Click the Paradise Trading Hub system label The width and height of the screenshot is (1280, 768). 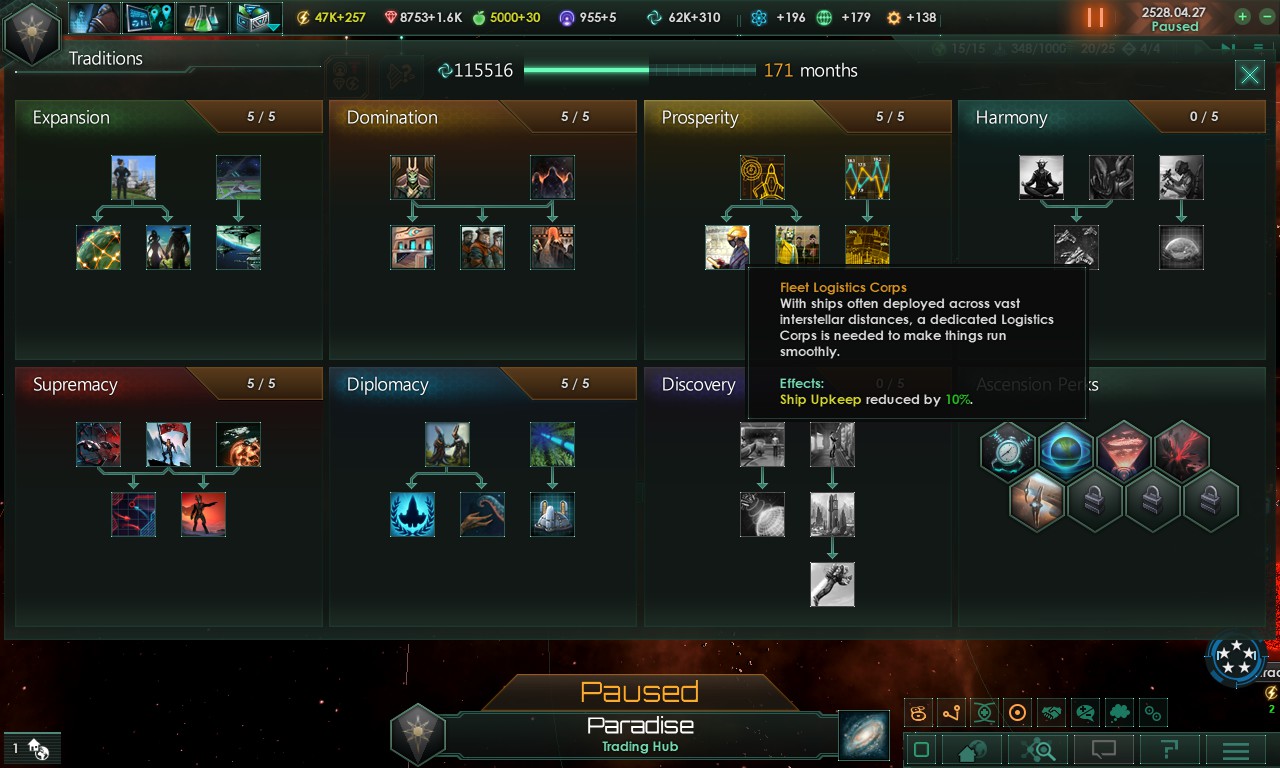pyautogui.click(x=640, y=734)
